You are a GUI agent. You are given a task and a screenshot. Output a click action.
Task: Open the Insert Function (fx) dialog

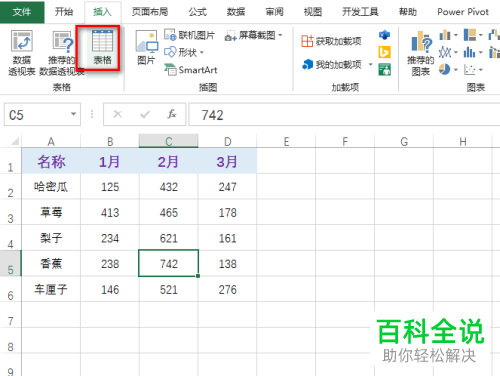pyautogui.click(x=172, y=114)
